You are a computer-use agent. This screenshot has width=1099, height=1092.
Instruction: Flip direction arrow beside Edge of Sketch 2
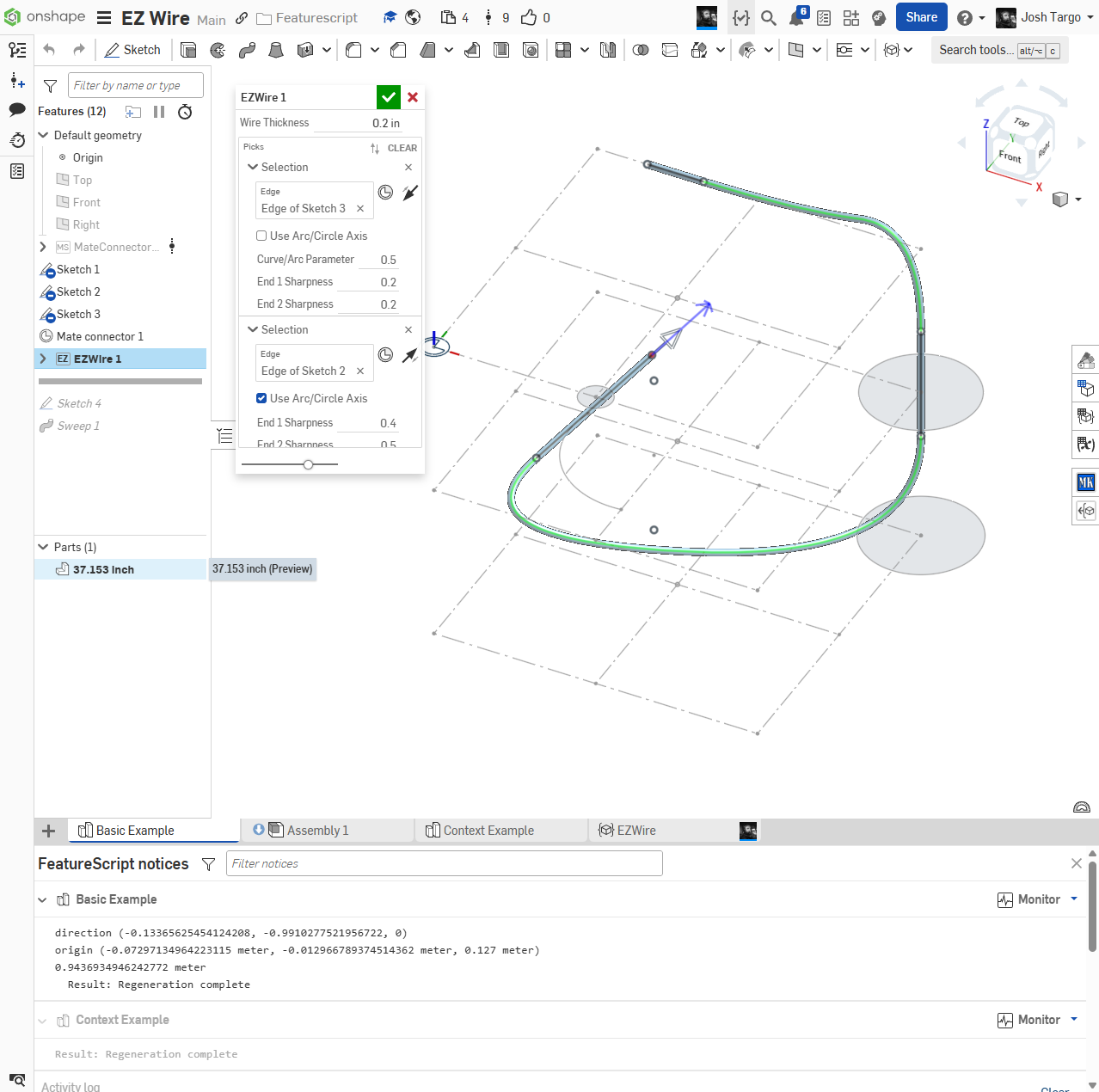[410, 355]
